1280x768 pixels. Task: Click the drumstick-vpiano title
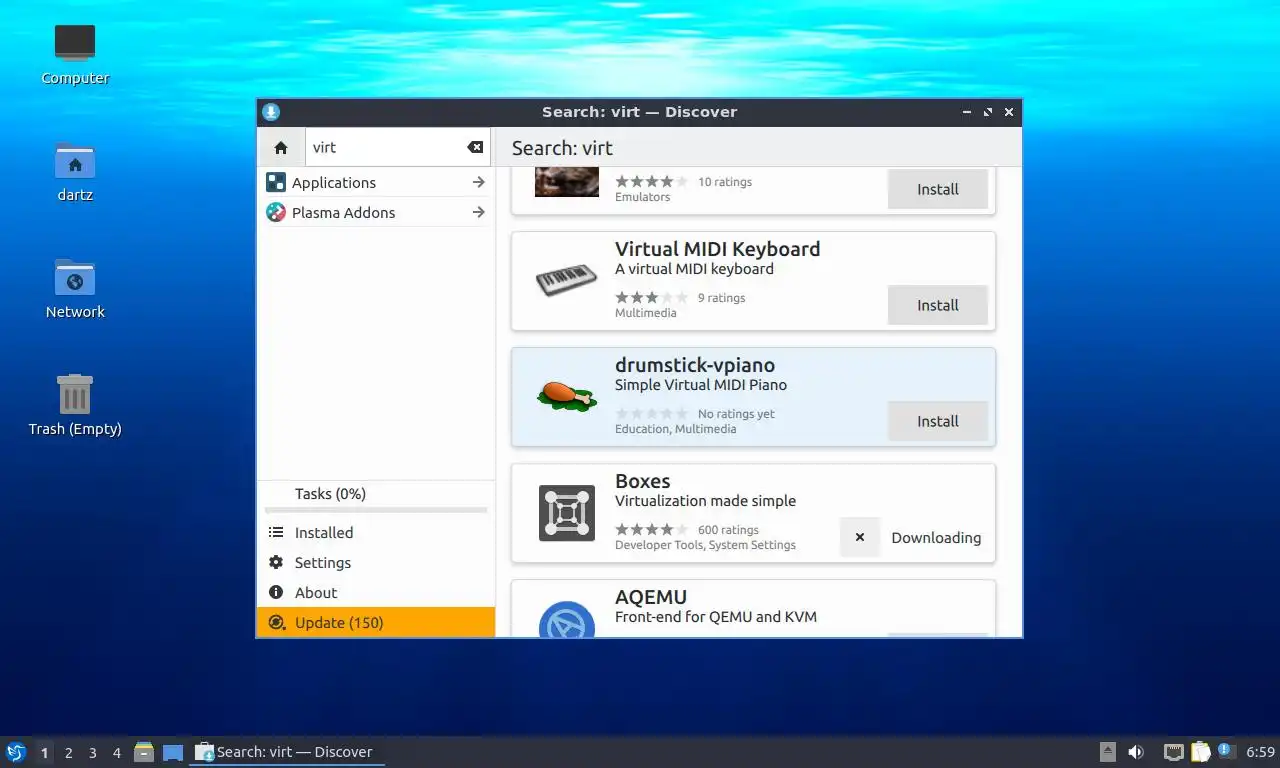coord(695,365)
